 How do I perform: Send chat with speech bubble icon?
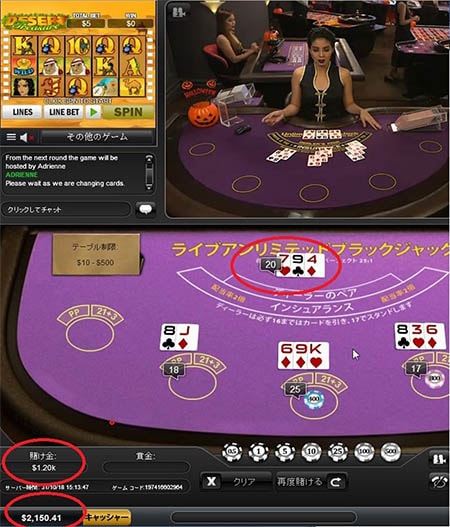[x=146, y=209]
